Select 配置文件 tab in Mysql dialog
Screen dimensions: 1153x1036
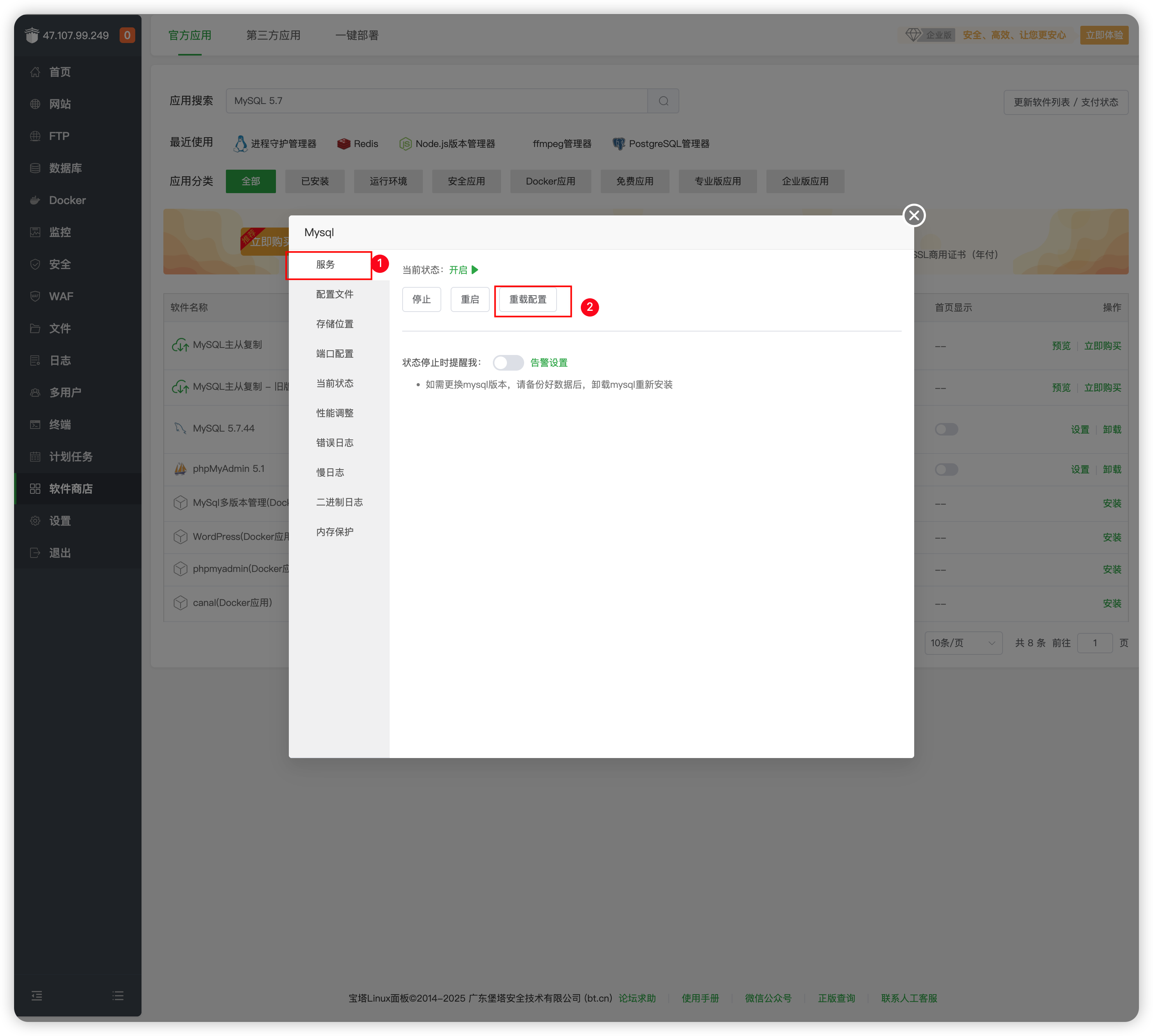point(335,294)
